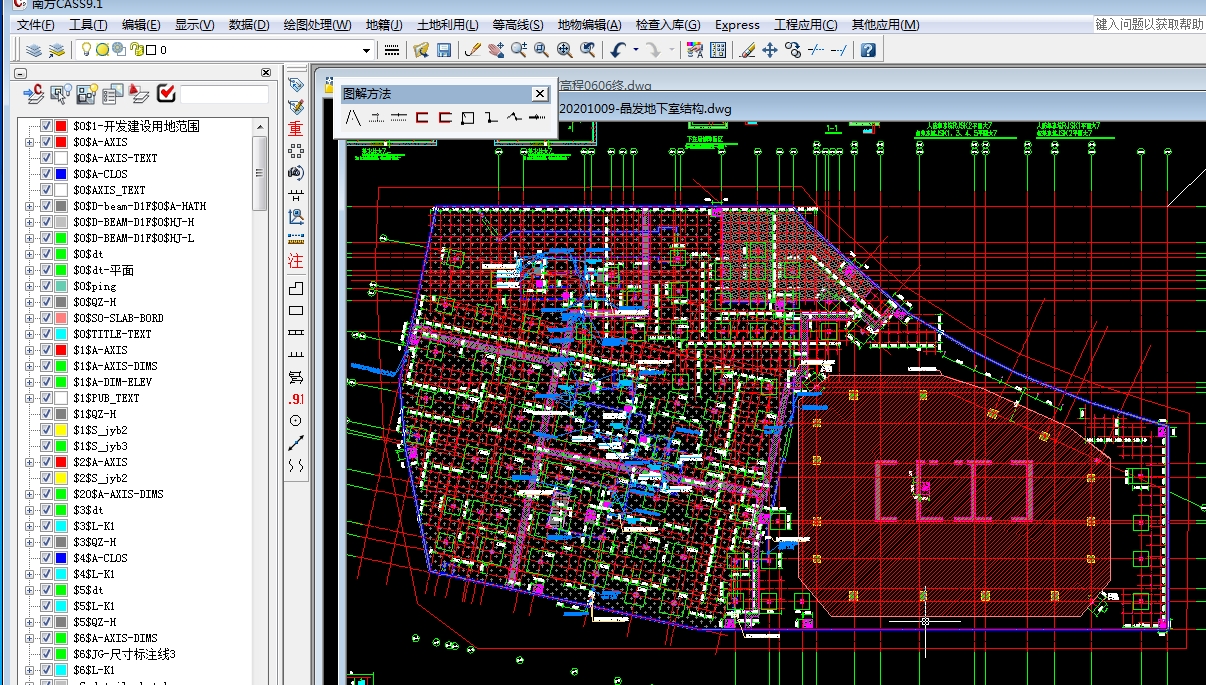Click the red 重 icon in vertical toolbar
The image size is (1206, 685).
(295, 129)
